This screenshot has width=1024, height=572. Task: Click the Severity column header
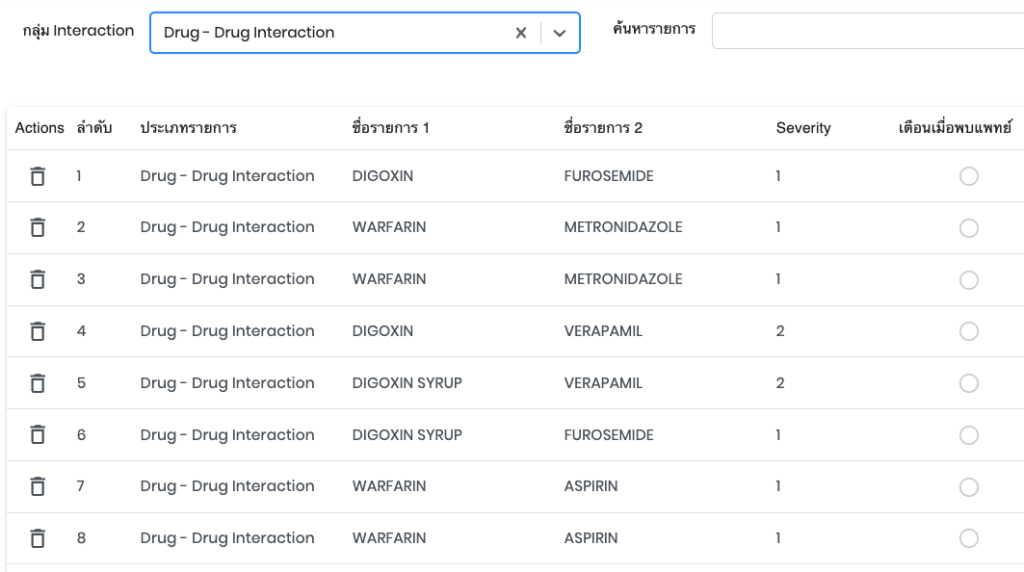click(x=803, y=128)
